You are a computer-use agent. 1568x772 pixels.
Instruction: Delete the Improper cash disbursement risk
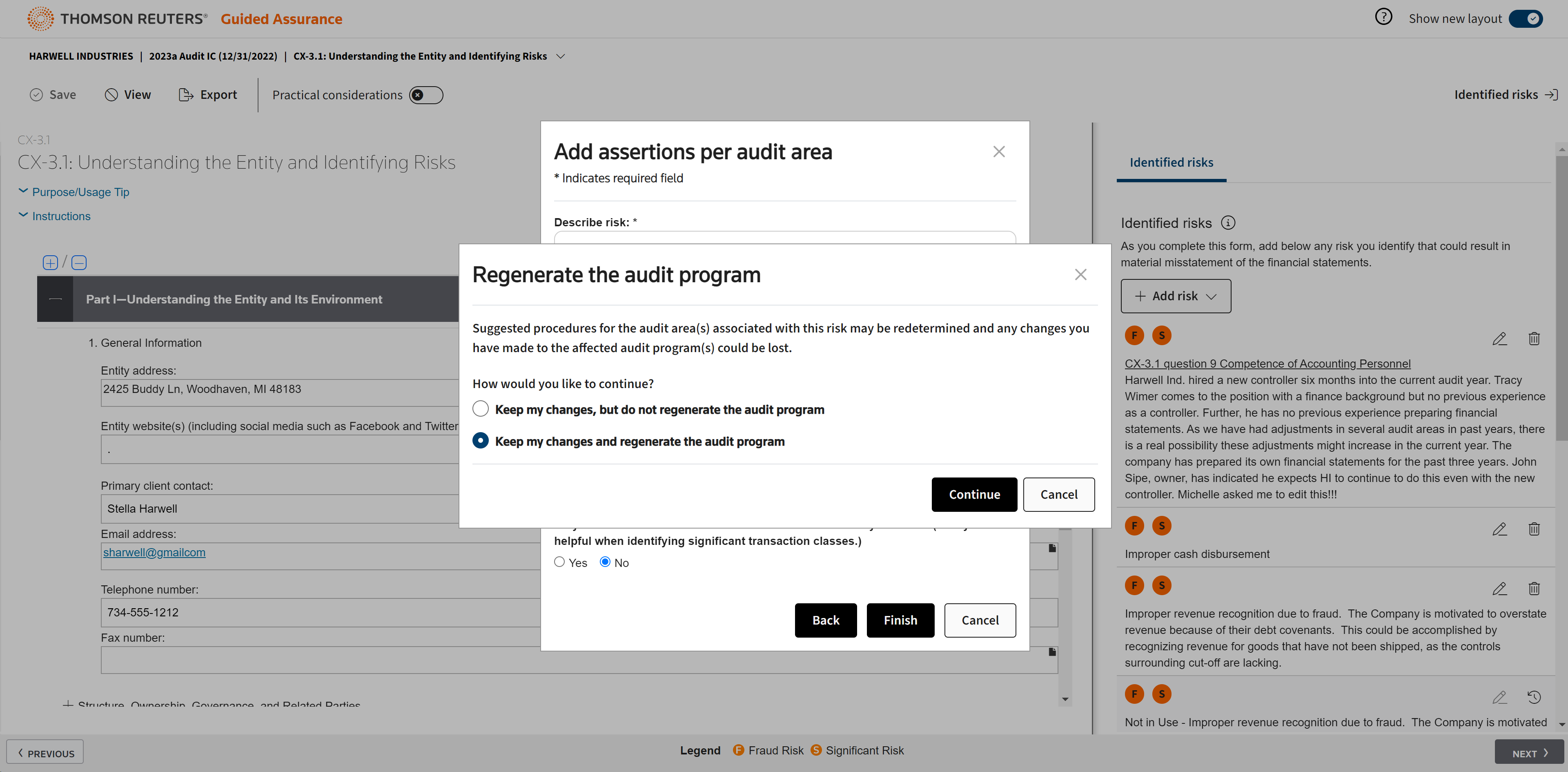point(1533,529)
